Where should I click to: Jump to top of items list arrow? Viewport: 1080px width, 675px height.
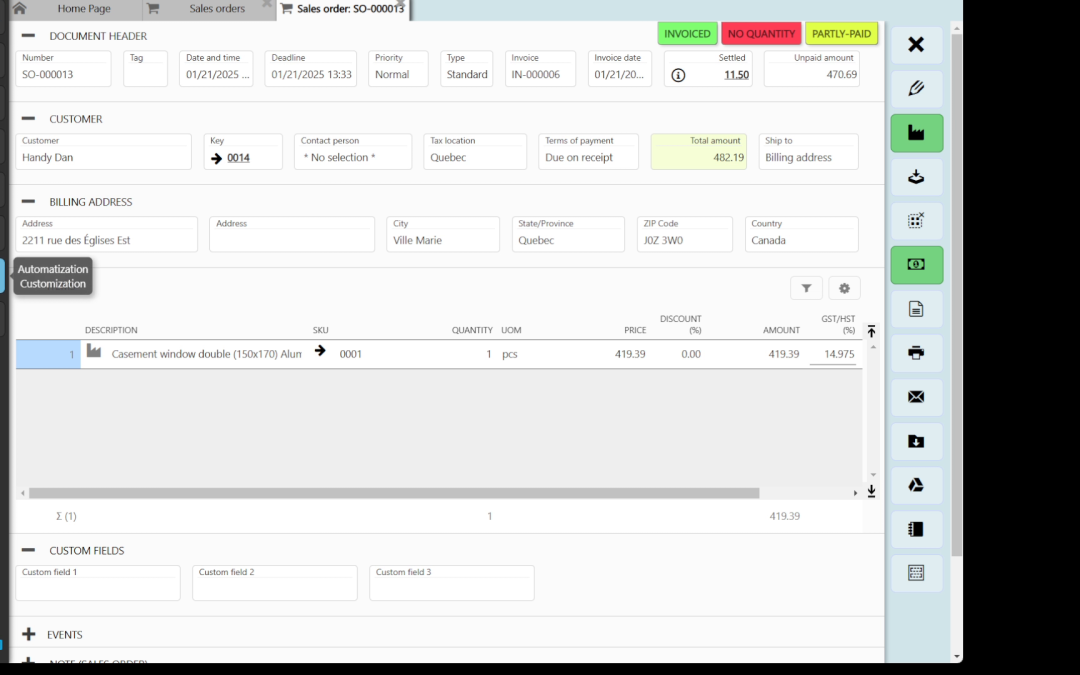point(871,331)
